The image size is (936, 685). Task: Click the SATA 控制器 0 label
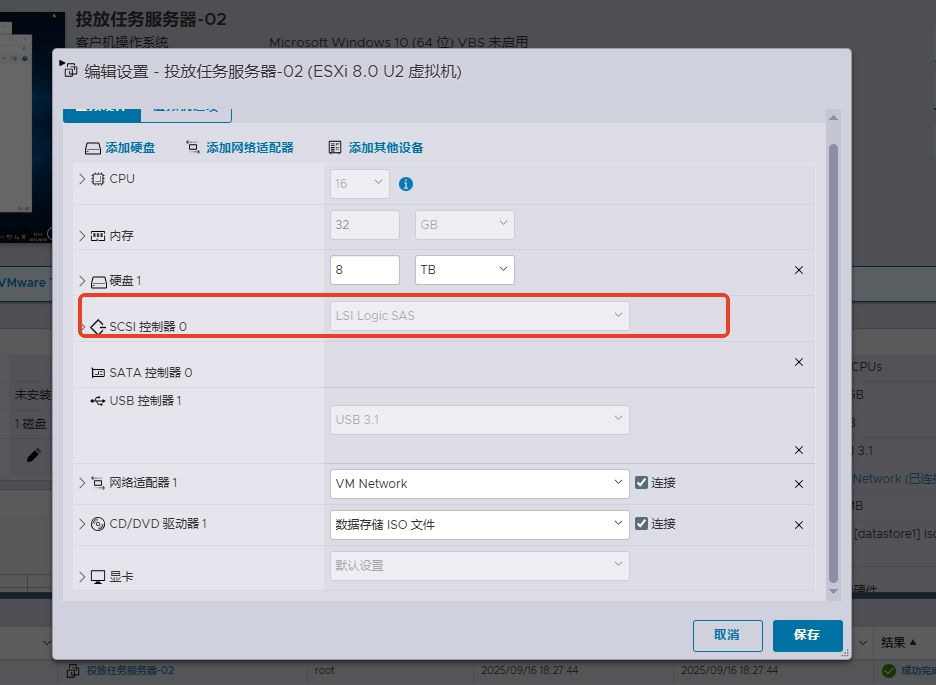[150, 373]
